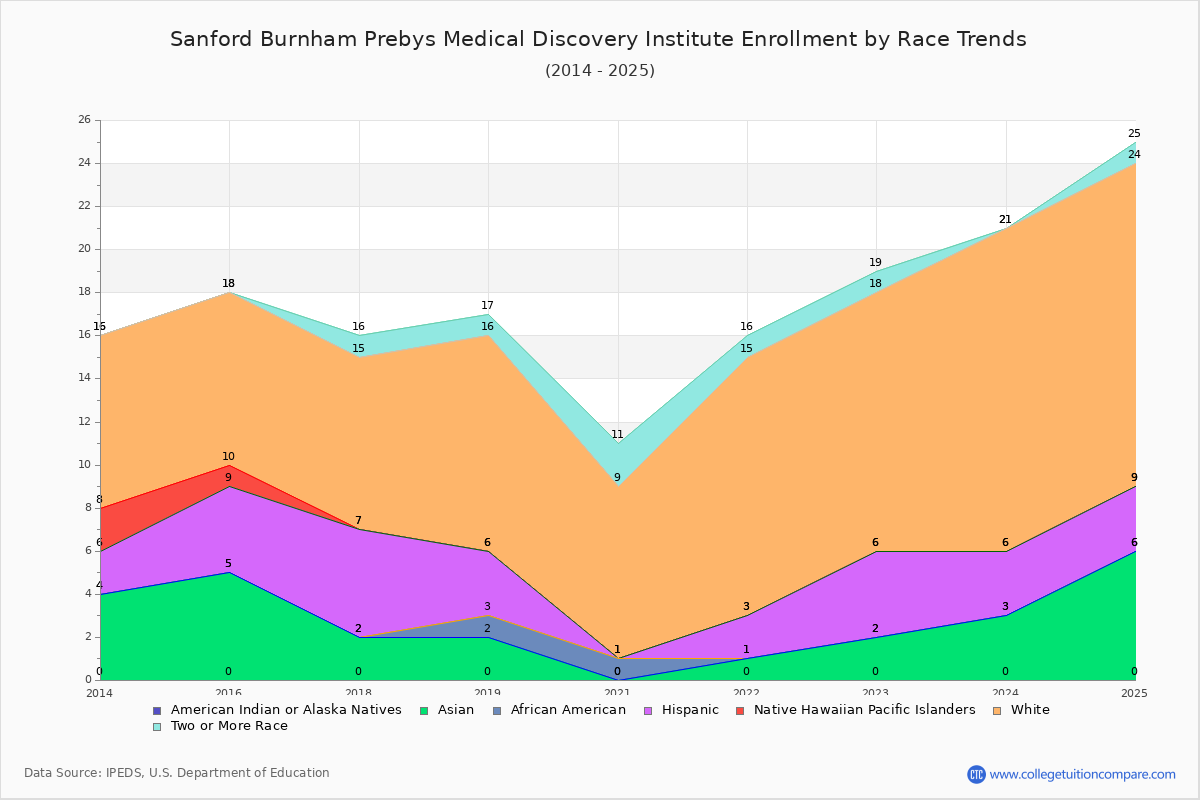
Task: Click the 2018 x-axis label
Action: pos(358,693)
